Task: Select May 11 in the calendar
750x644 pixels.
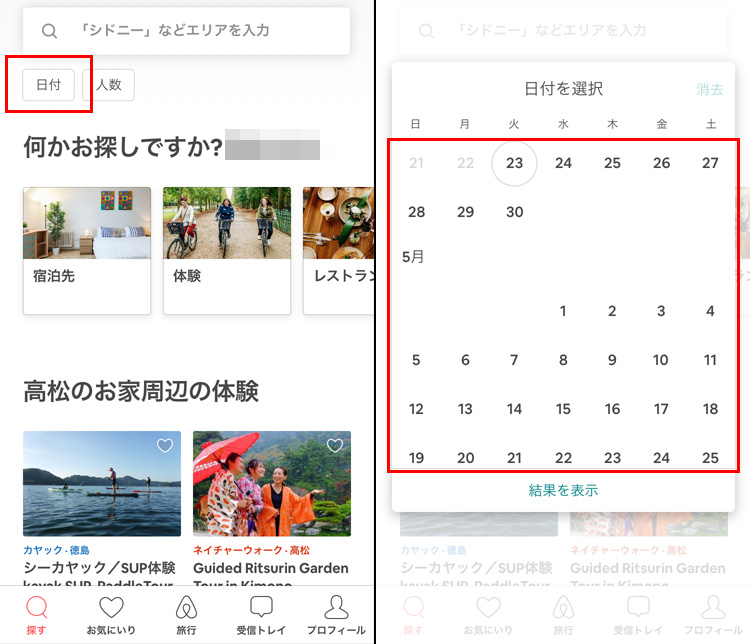Action: click(x=710, y=360)
